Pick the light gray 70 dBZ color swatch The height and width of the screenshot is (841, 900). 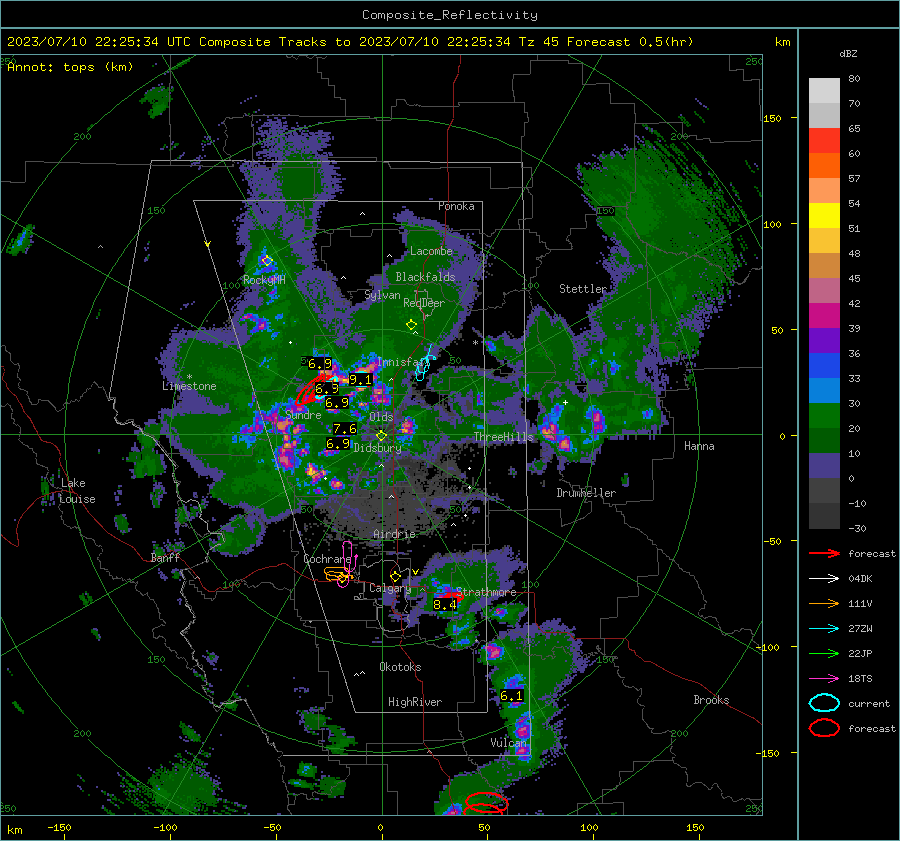[x=824, y=91]
